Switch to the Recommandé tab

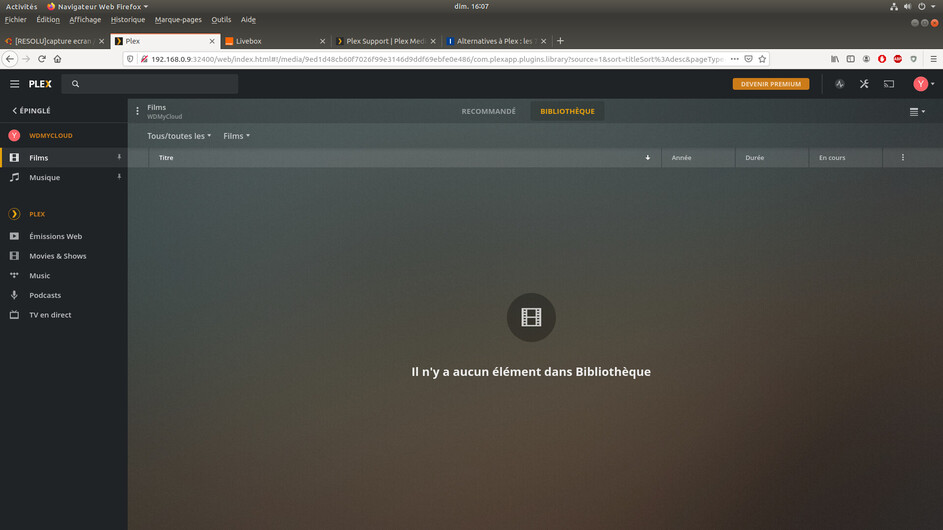(x=488, y=111)
